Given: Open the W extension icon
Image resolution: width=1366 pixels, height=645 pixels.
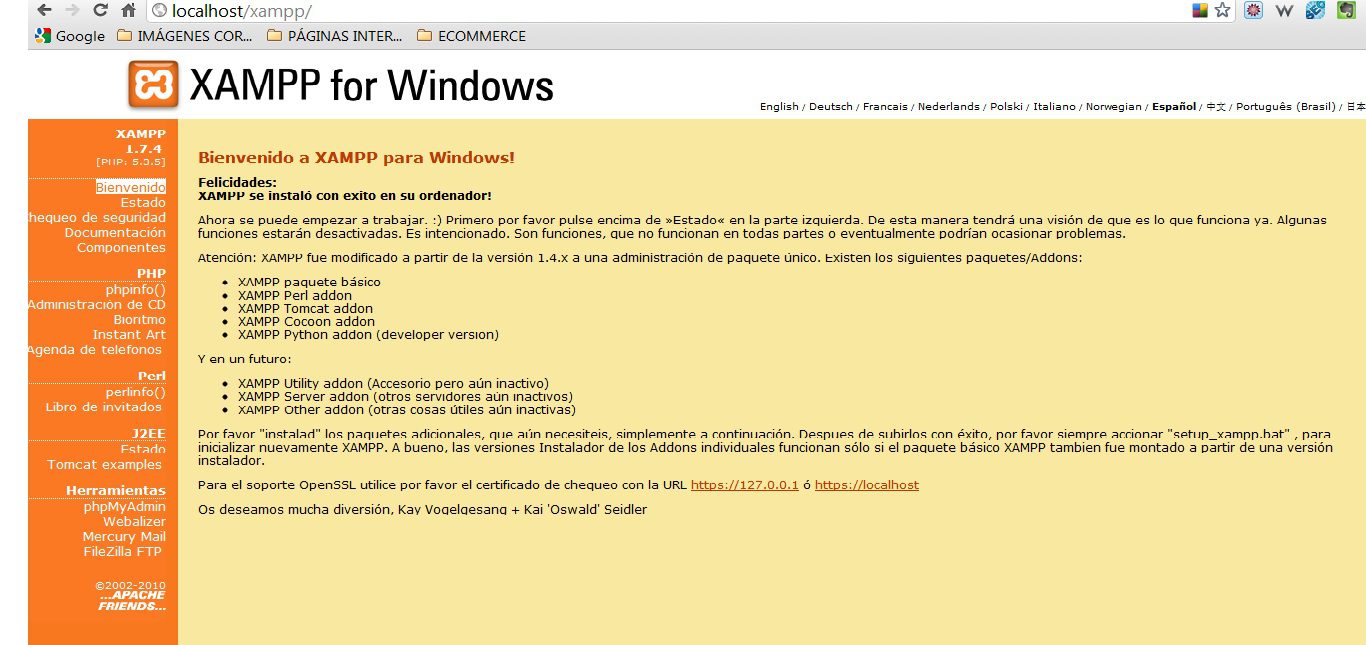Looking at the screenshot, I should click(1285, 11).
